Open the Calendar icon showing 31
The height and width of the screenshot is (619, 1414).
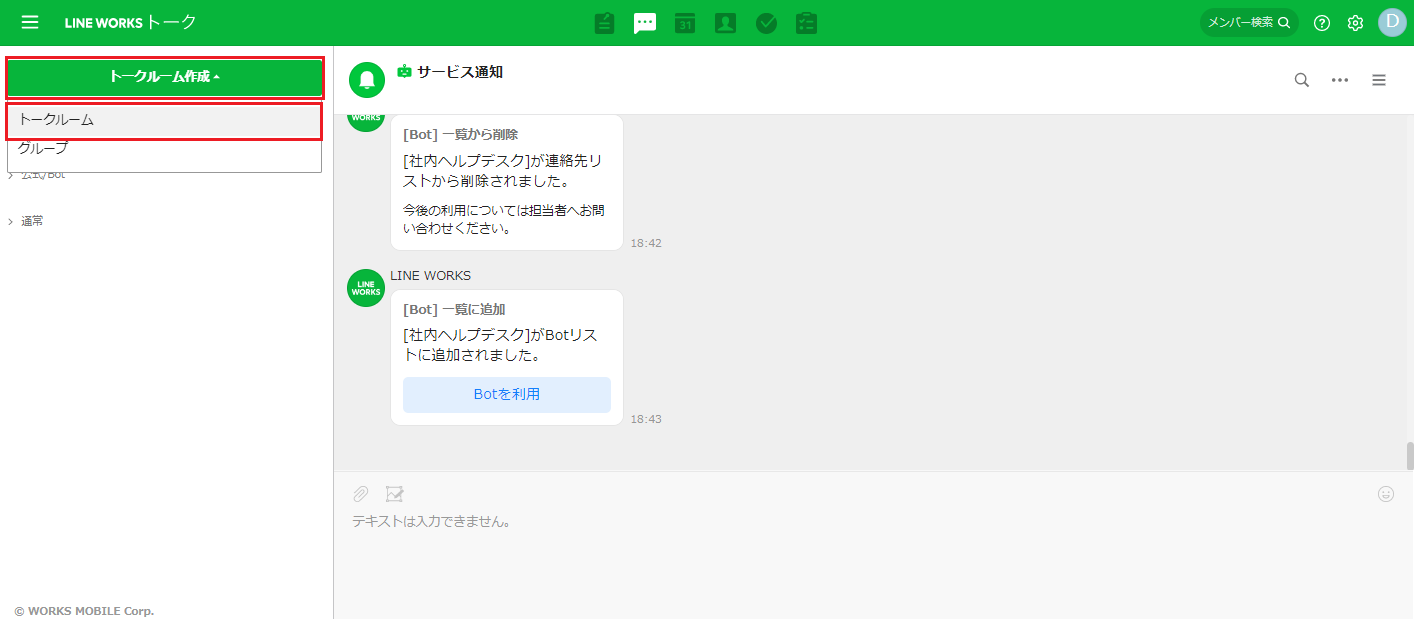click(685, 23)
